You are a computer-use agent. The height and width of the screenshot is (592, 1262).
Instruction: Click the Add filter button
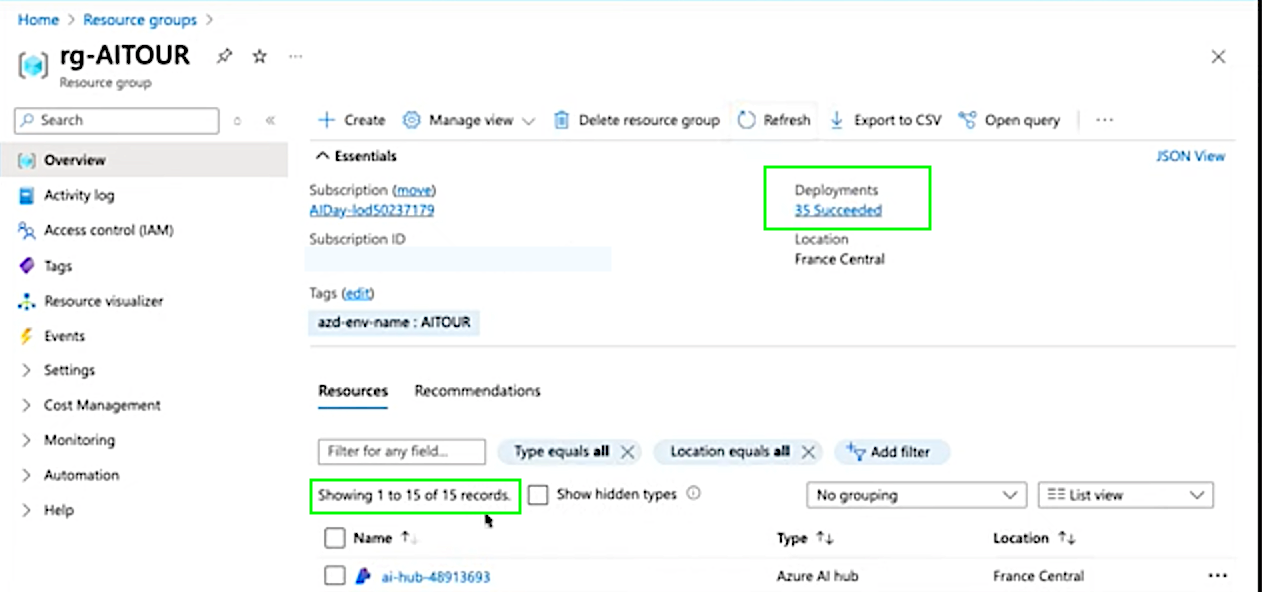tap(890, 452)
